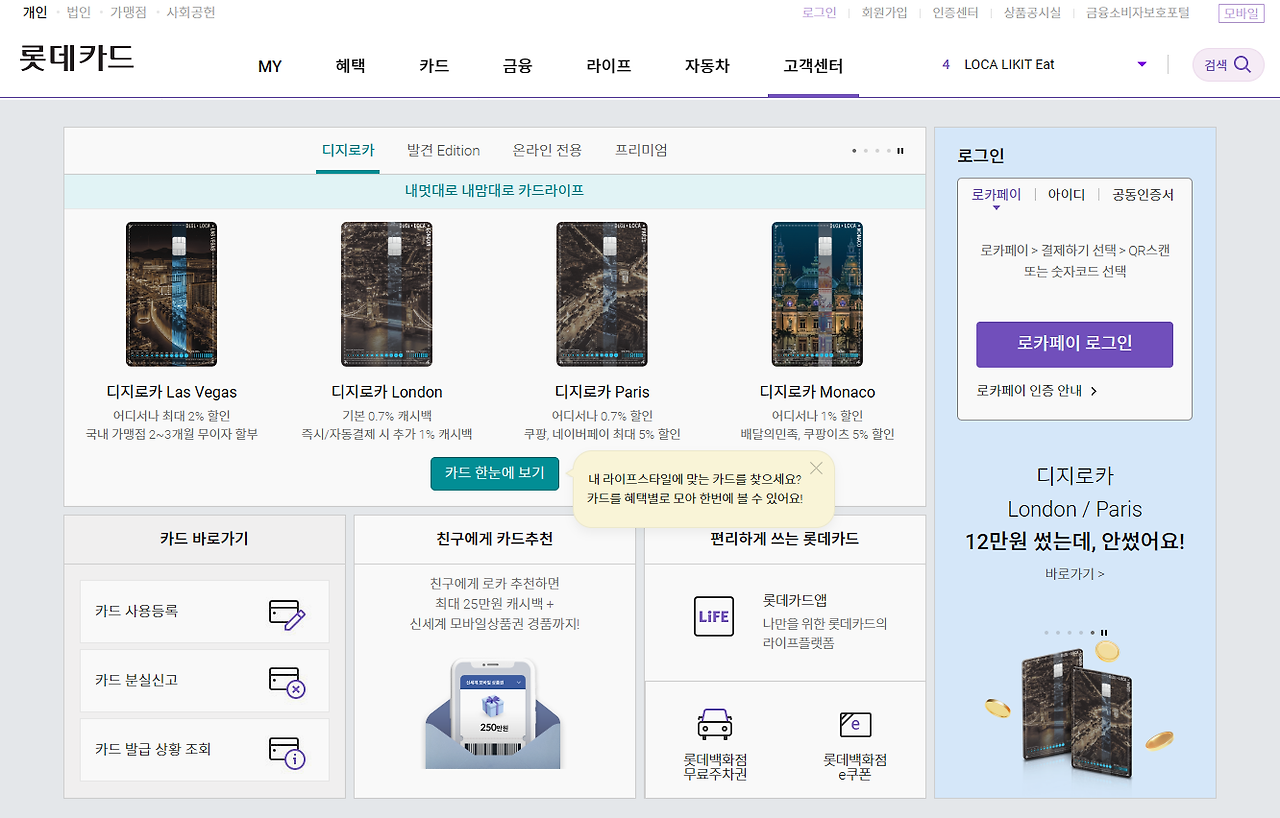Click the card info icon beside 카드 발급 상황 조회
Image resolution: width=1280 pixels, height=818 pixels.
tap(287, 752)
